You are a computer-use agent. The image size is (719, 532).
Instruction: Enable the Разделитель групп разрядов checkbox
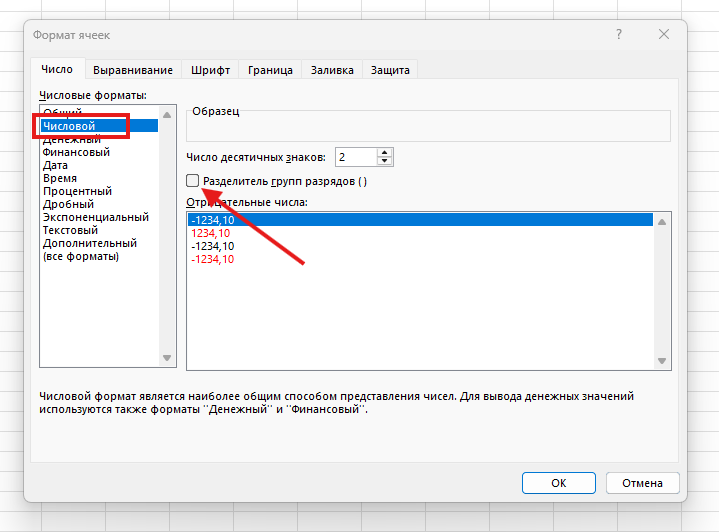click(193, 181)
